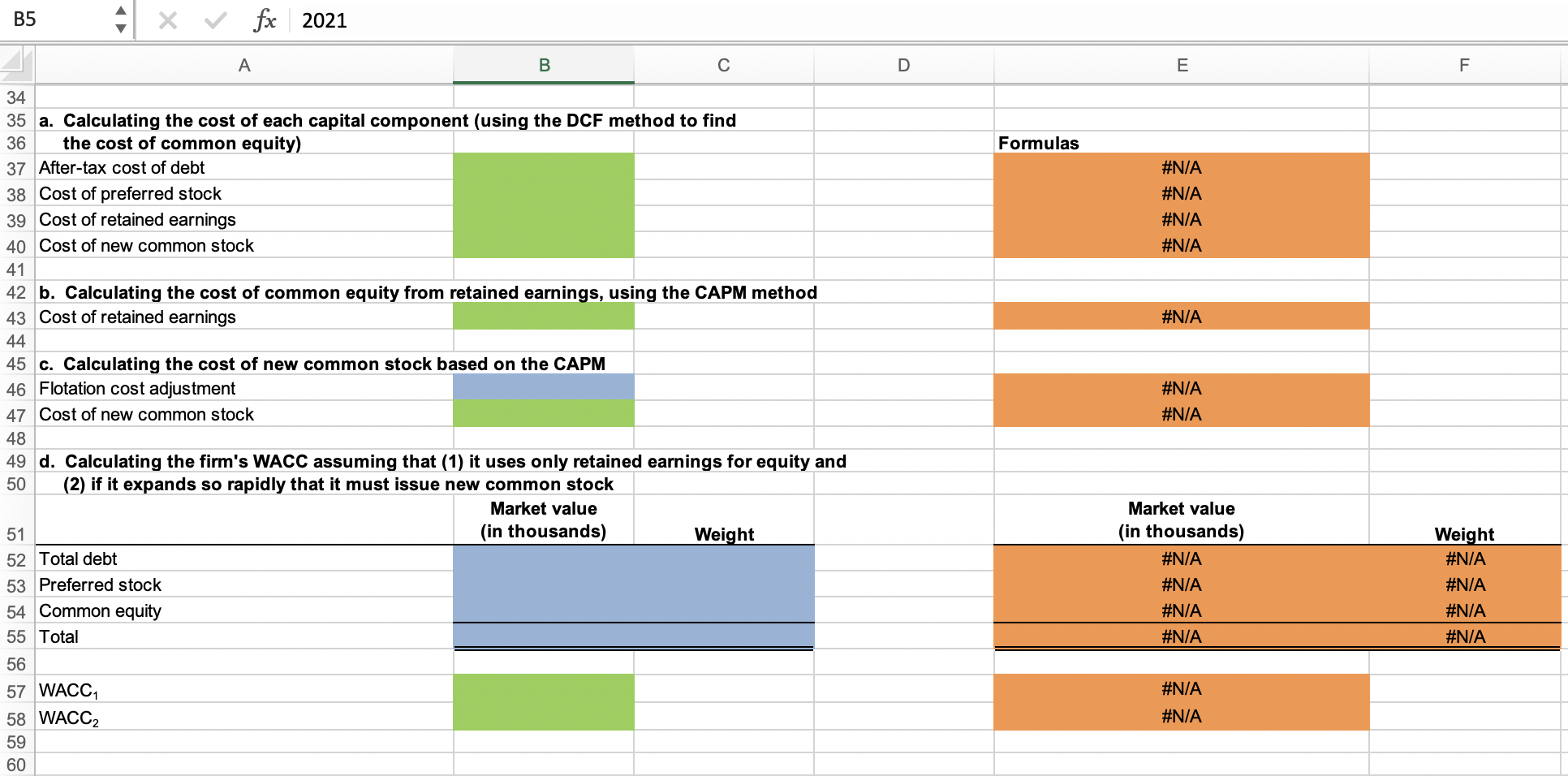Select the Weight header cell in column C
1568x776 pixels.
tap(722, 534)
